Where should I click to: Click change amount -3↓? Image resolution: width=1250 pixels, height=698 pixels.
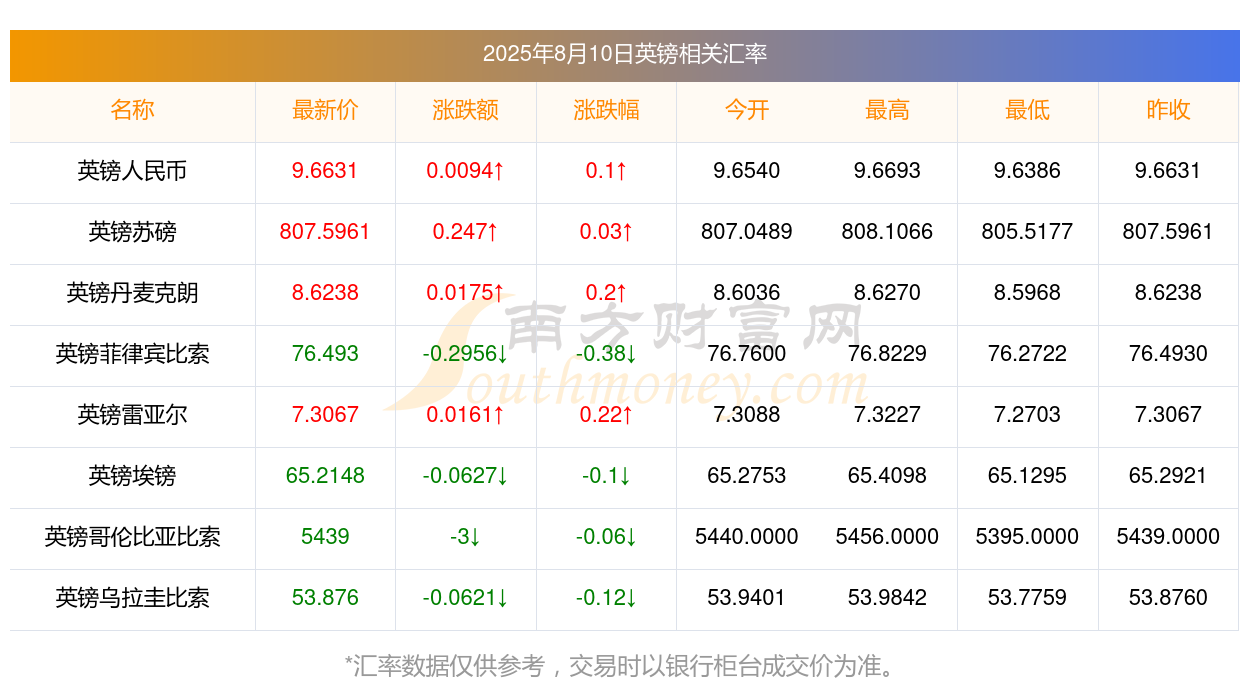click(466, 537)
